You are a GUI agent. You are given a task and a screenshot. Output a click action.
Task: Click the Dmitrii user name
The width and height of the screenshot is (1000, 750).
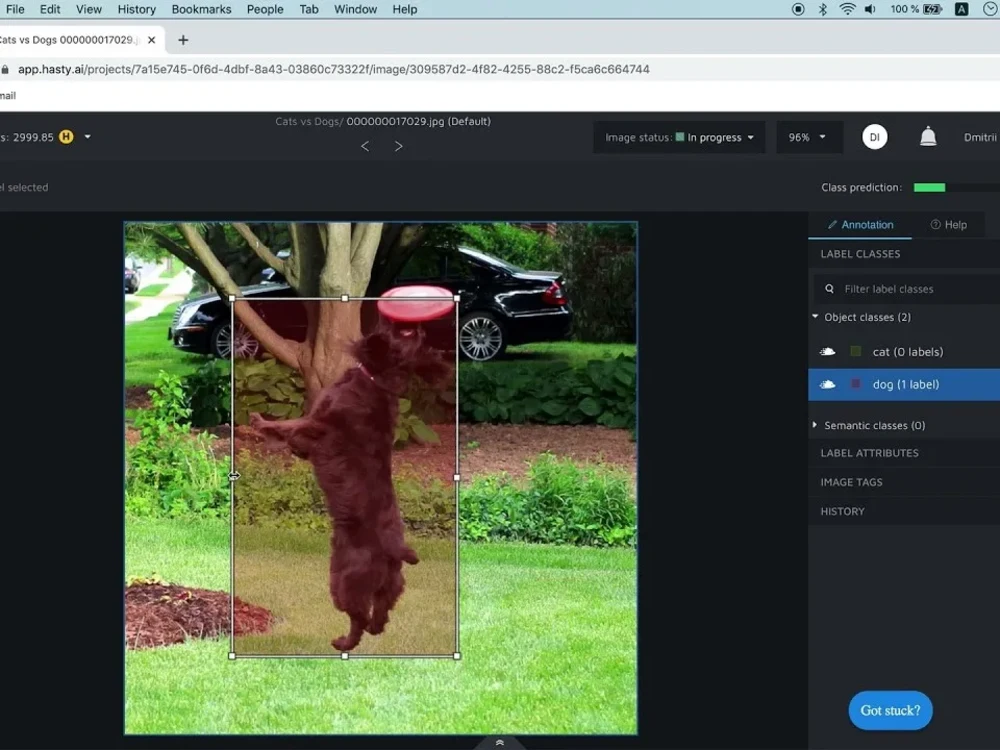980,137
